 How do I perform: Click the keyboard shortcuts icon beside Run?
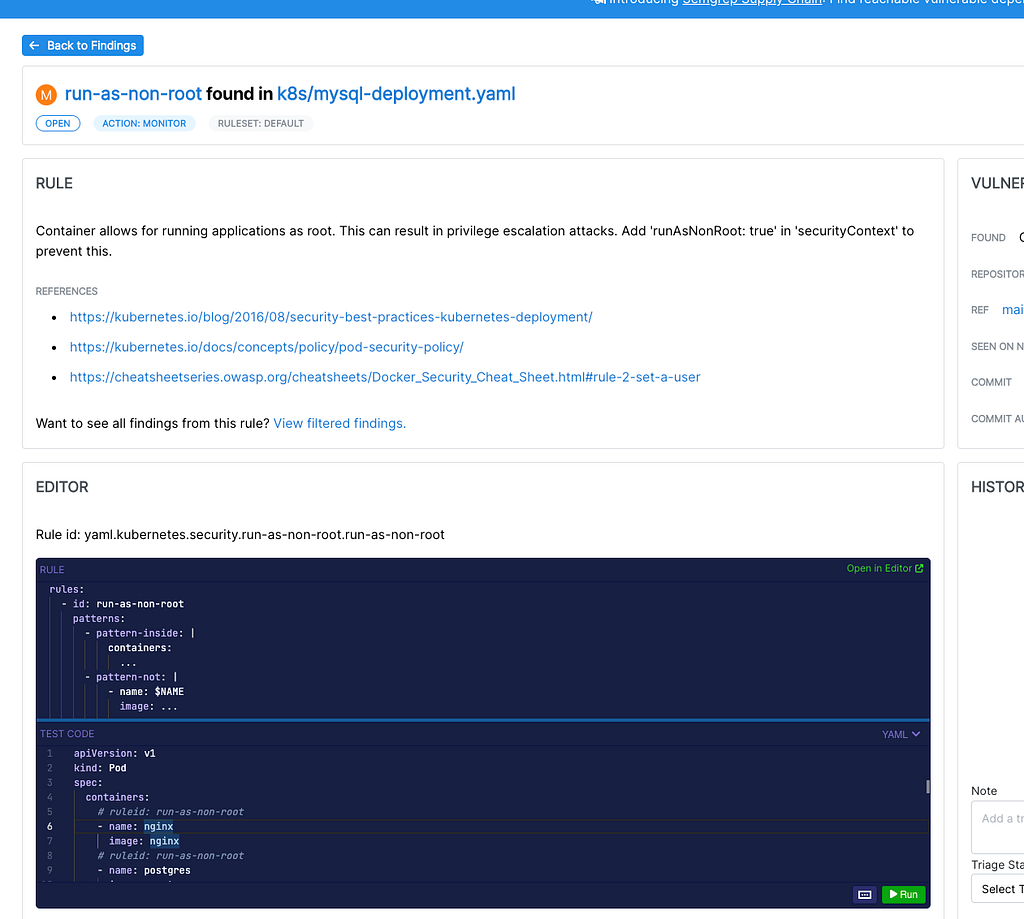(x=865, y=894)
